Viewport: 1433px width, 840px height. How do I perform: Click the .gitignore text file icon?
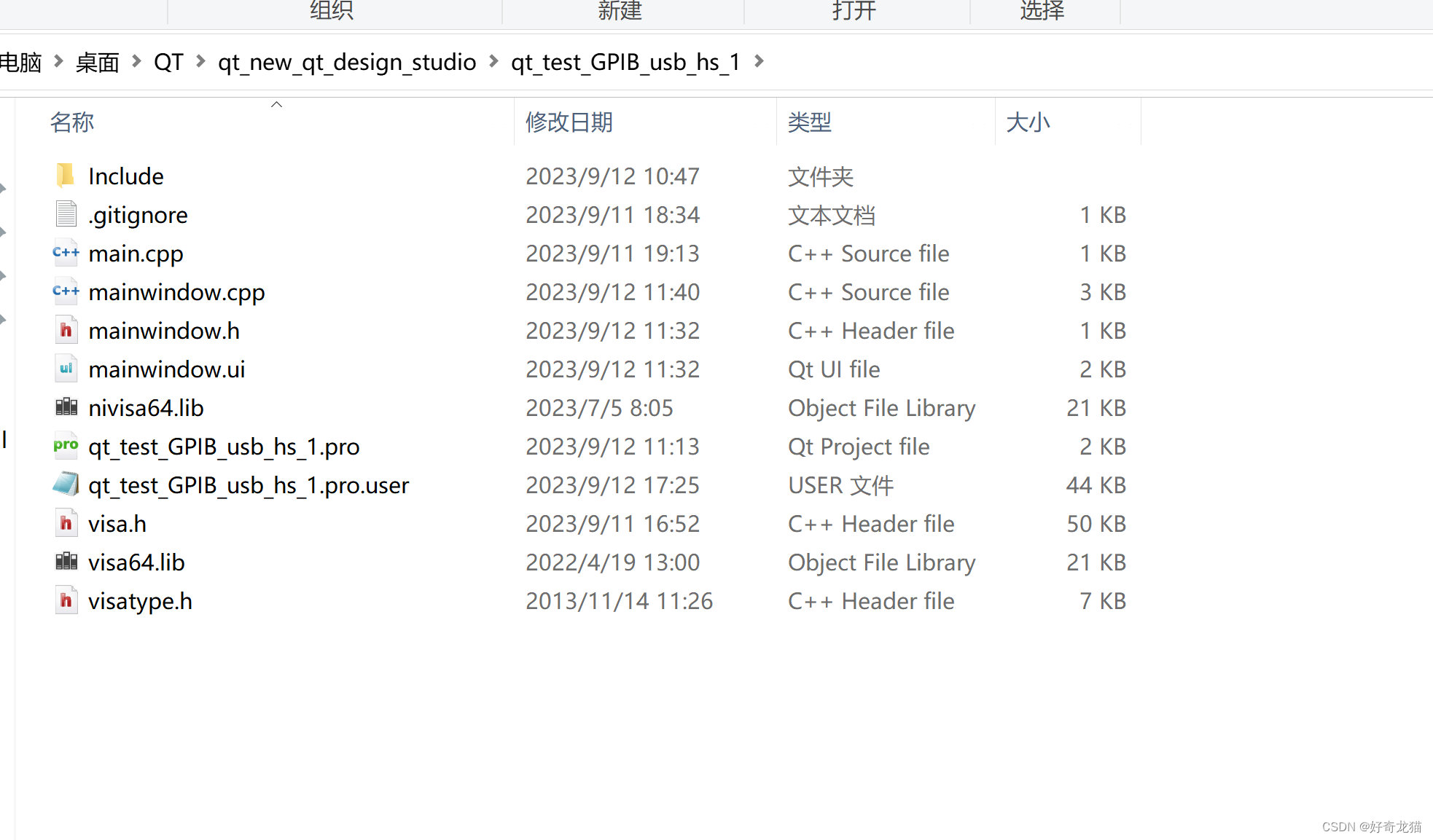tap(66, 214)
